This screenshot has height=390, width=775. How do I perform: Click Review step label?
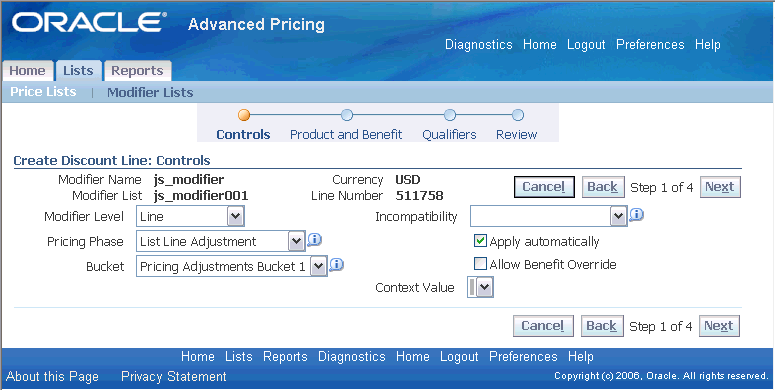(x=517, y=134)
